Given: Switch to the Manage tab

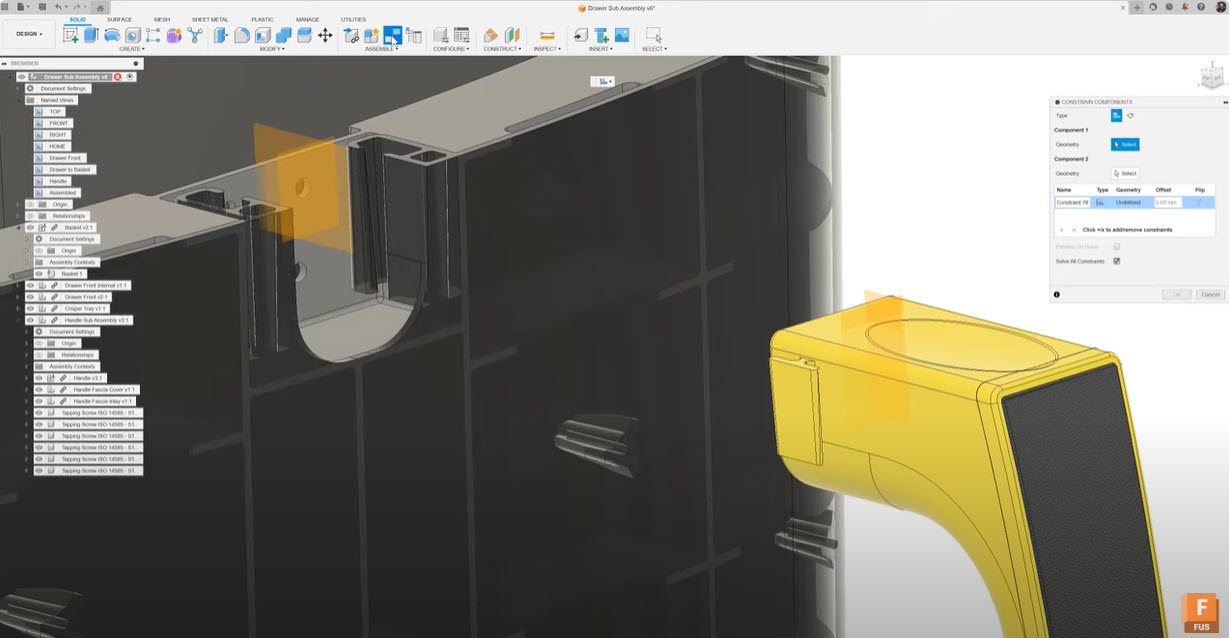Looking at the screenshot, I should pyautogui.click(x=308, y=19).
